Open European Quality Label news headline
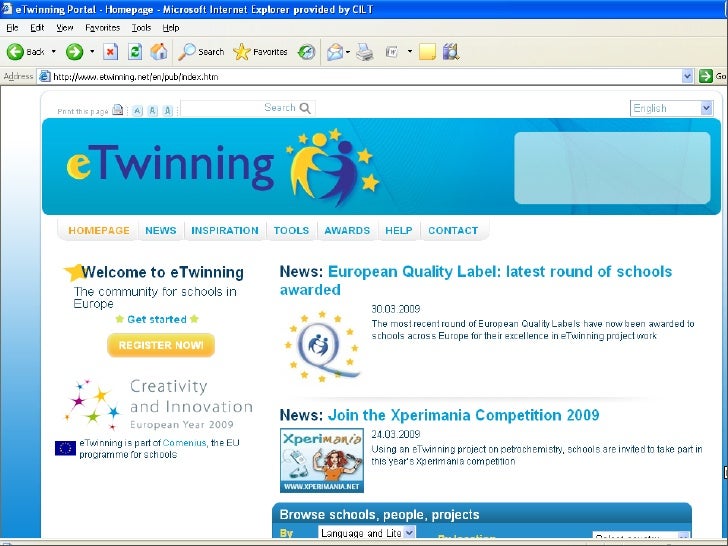Screen dimensions: 728x546 [476, 280]
